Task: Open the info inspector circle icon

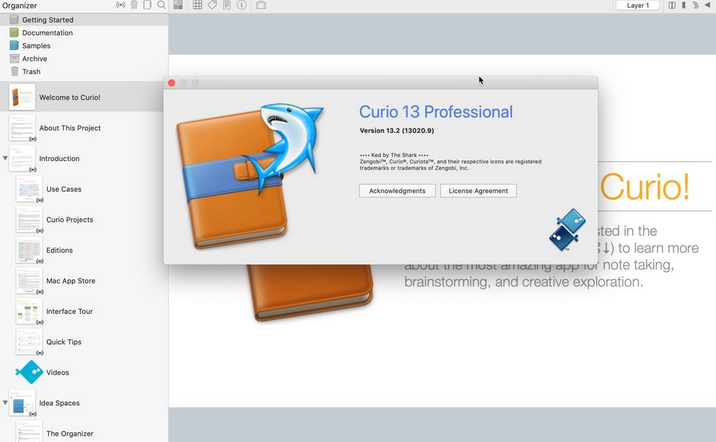Action: click(x=242, y=5)
